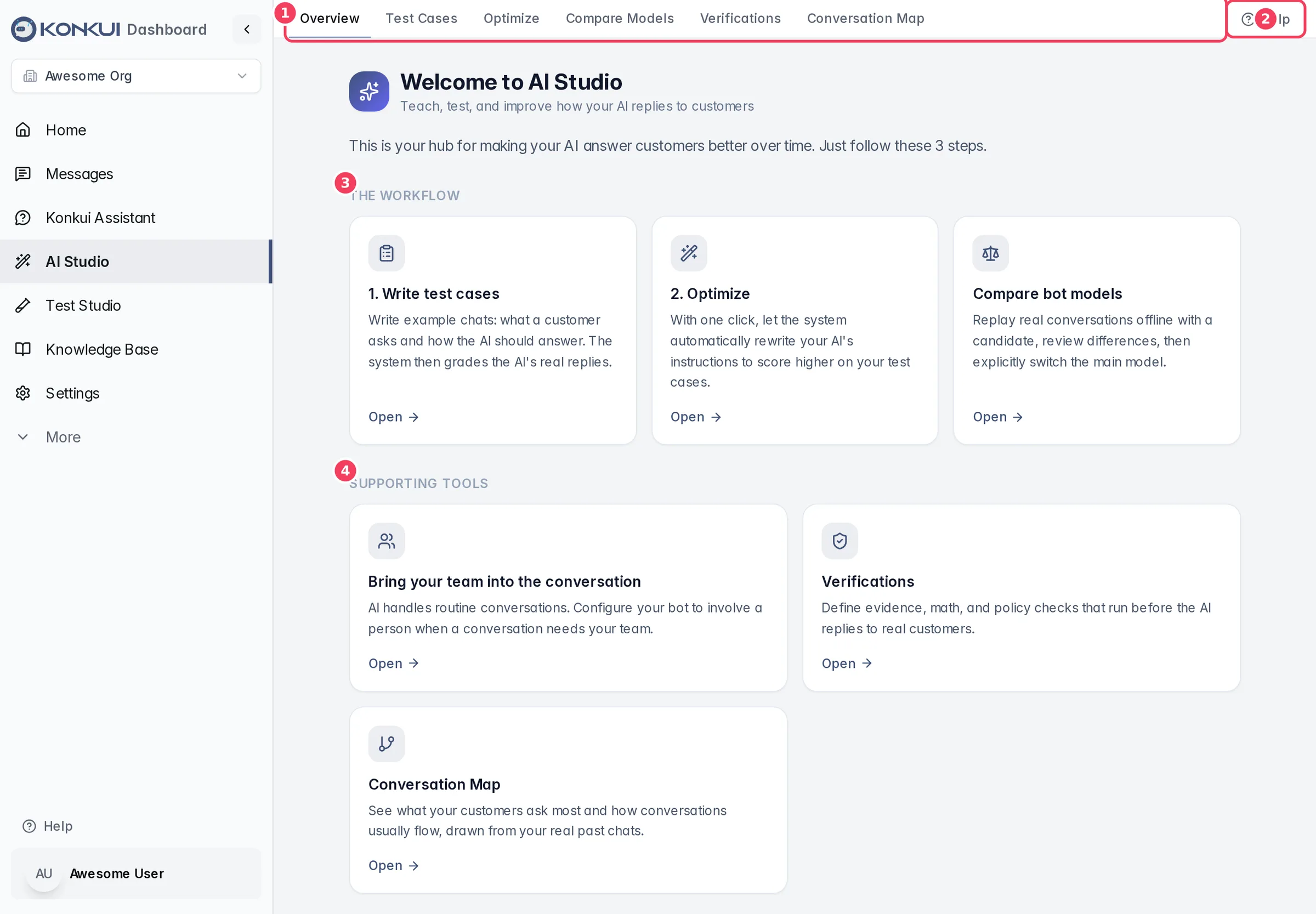Click the Welcome to AI Studio heading
1316x914 pixels.
511,82
